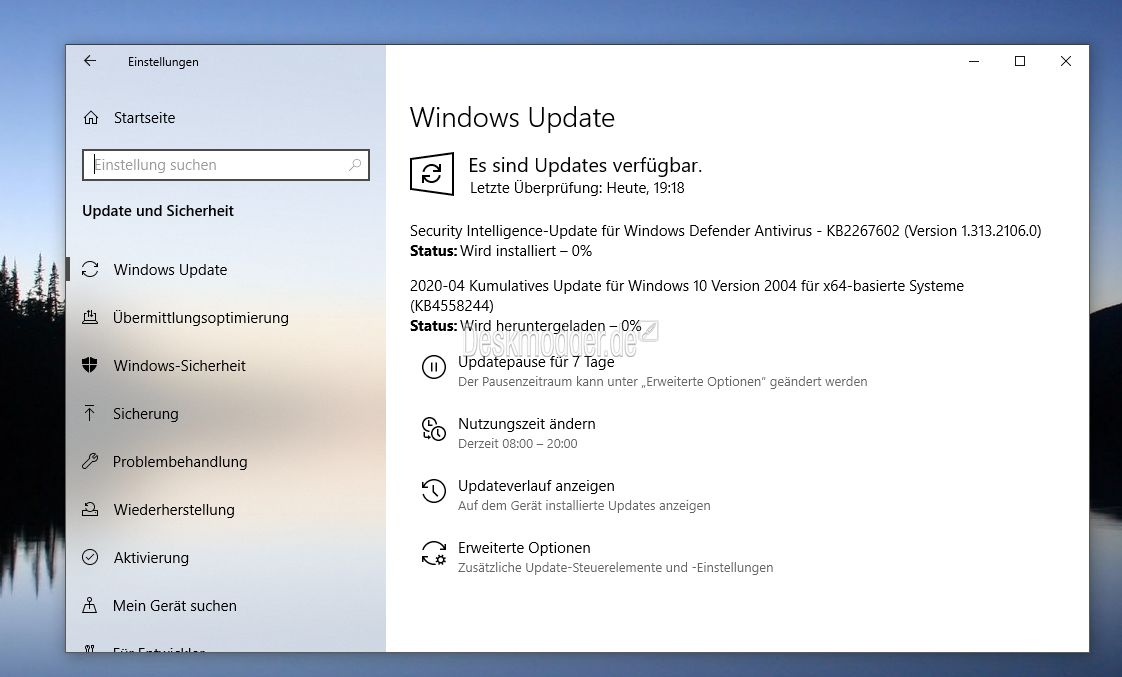Screen dimensions: 1122x677
Task: Click the Wiederherstellung icon
Action: click(90, 509)
